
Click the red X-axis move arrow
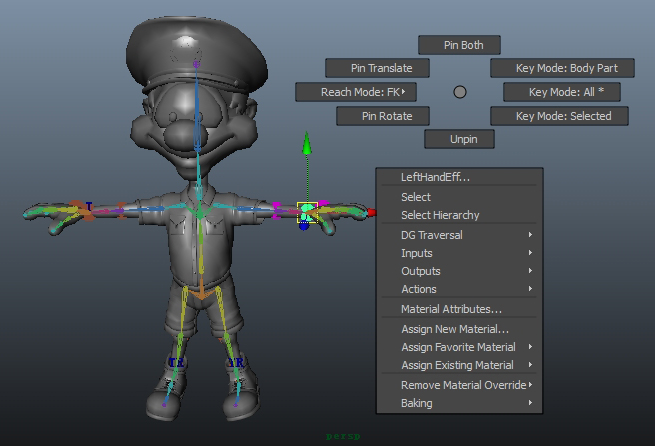click(x=372, y=213)
